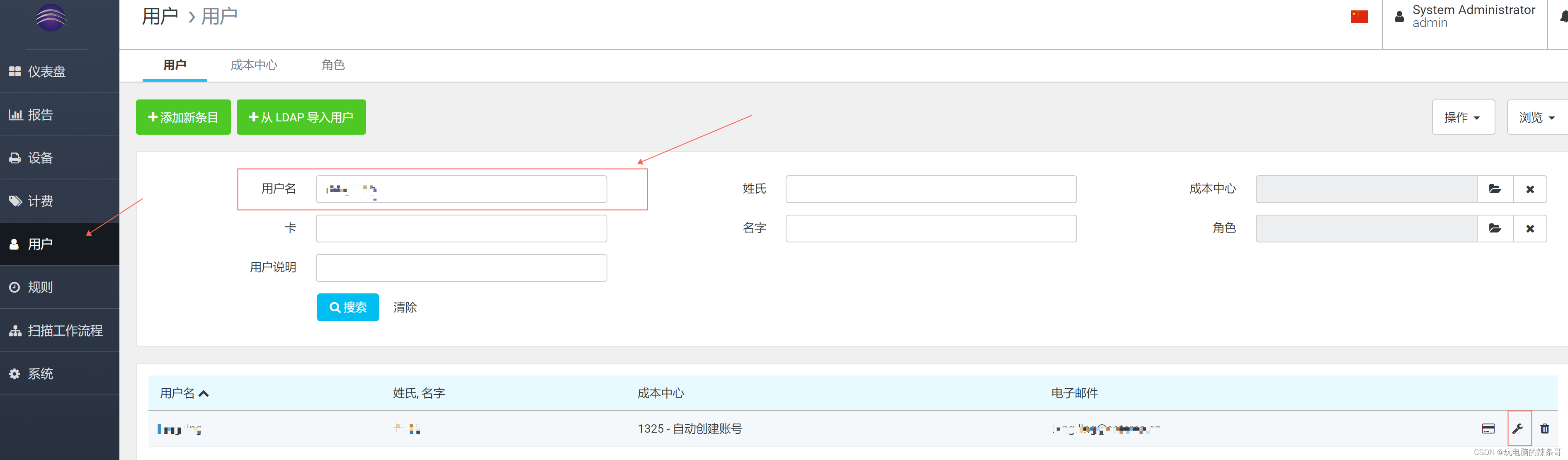
Task: Open the 报告 reports section in the sidebar
Action: coord(60,114)
